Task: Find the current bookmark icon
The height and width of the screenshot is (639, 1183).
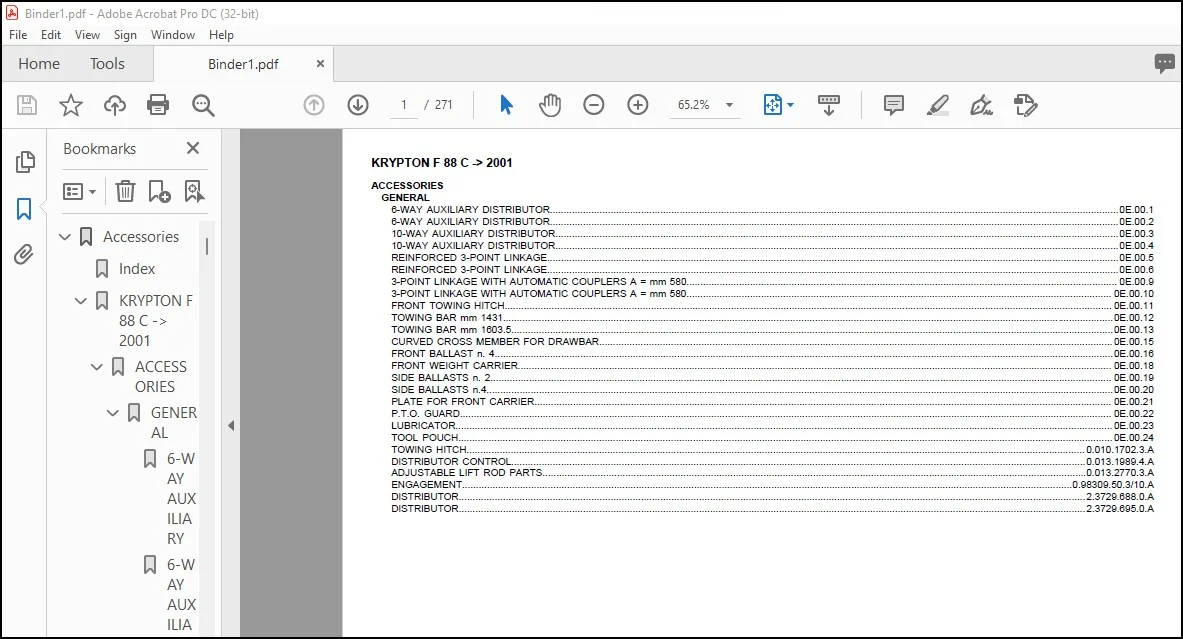Action: click(x=194, y=192)
